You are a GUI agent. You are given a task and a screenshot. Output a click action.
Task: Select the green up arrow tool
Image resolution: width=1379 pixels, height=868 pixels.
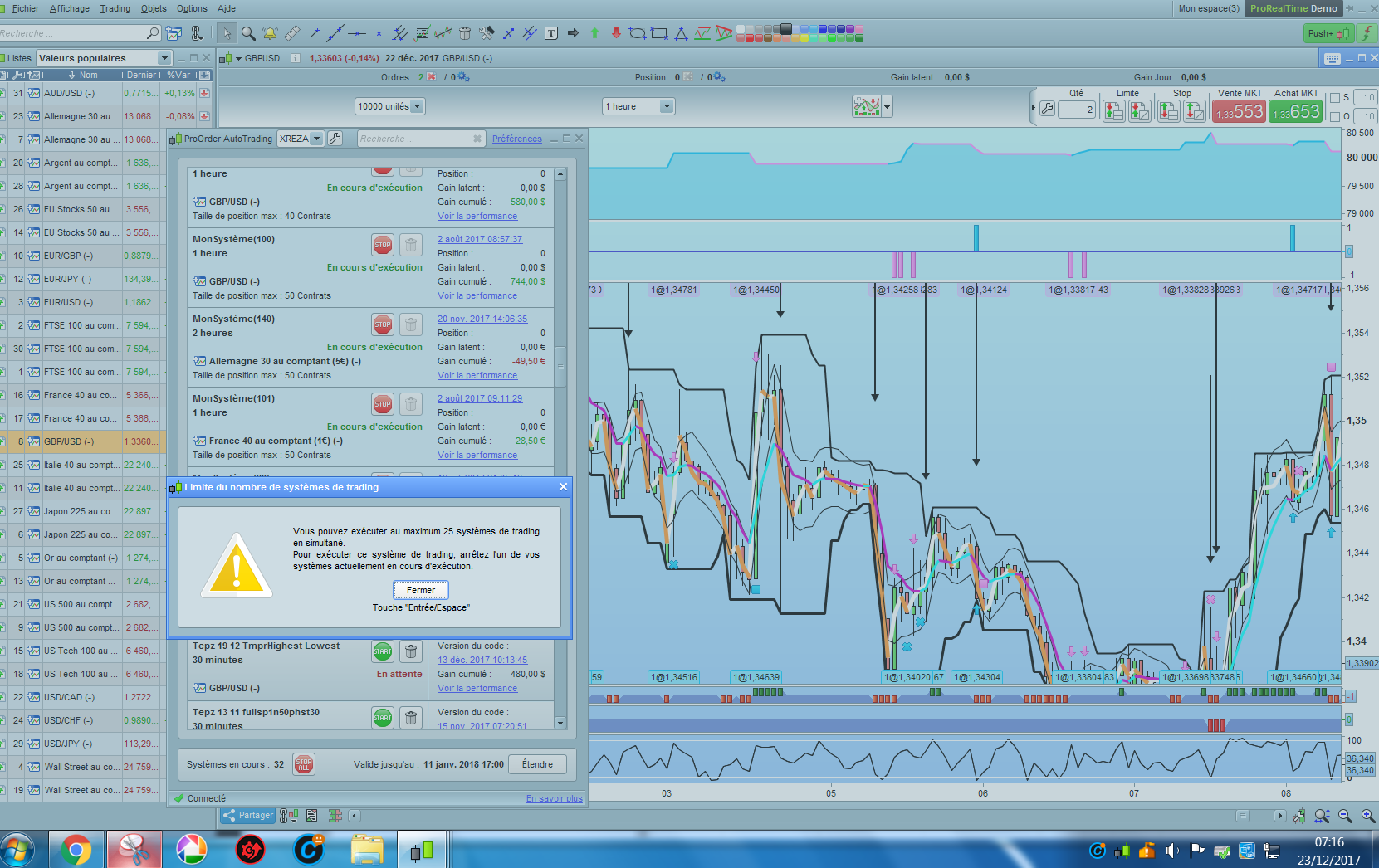pos(594,33)
